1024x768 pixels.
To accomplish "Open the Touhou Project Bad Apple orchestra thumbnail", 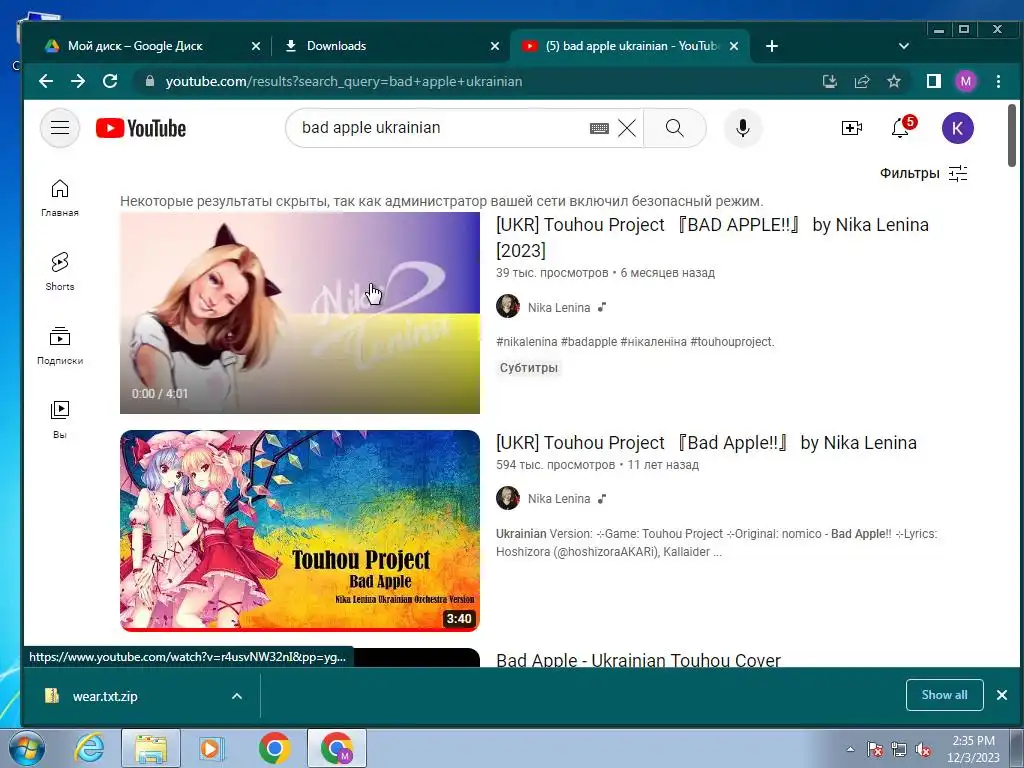I will pos(300,531).
